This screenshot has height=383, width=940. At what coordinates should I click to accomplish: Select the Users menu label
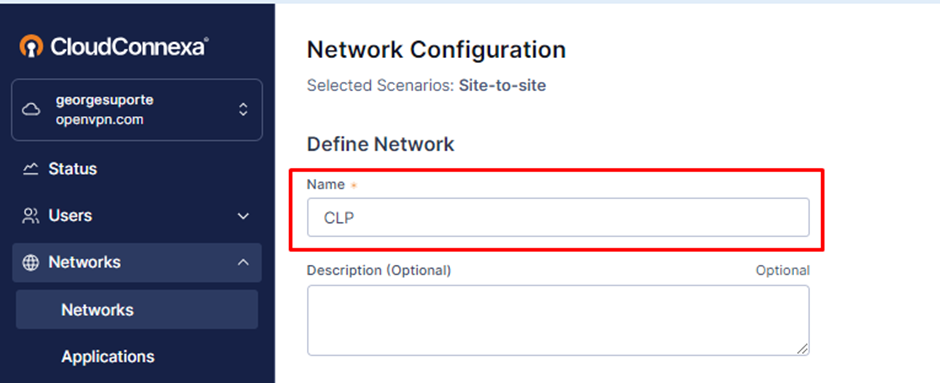tap(70, 216)
